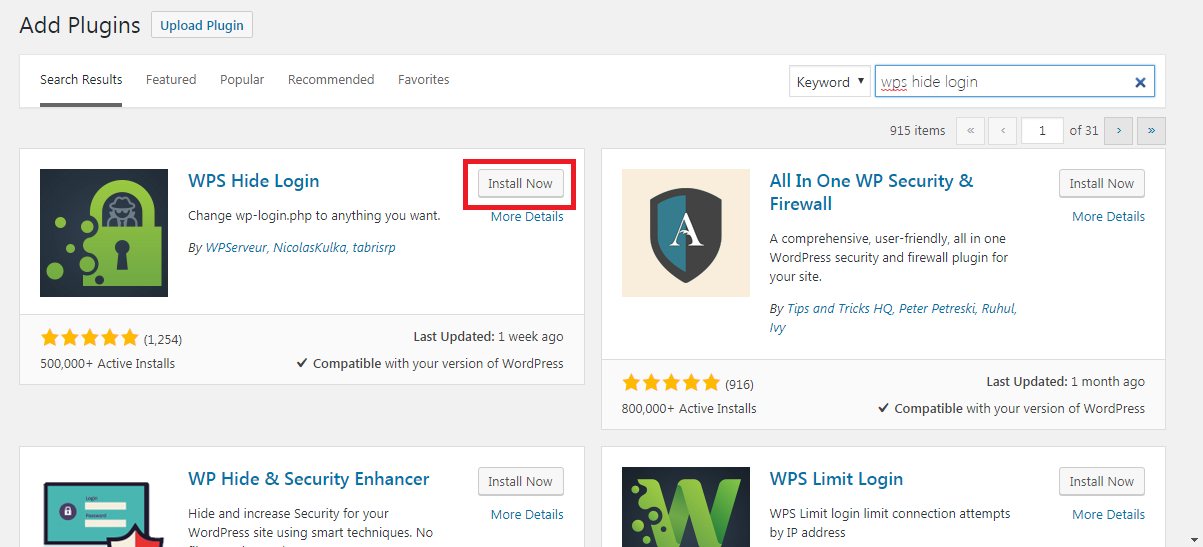
Task: Click the 800,000+ Active Installs text
Action: (689, 409)
